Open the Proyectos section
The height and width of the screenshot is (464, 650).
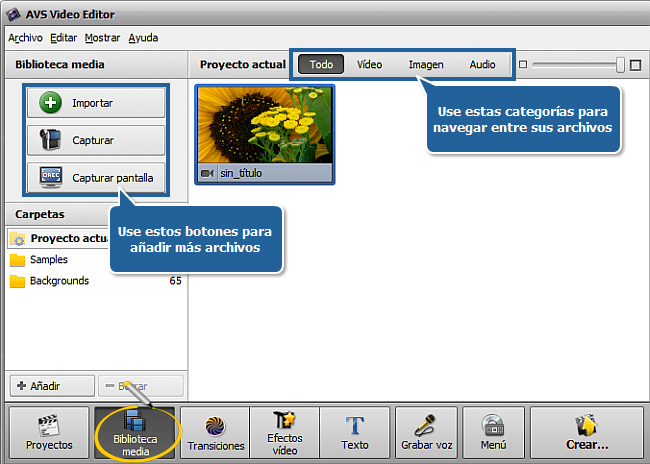pos(49,432)
